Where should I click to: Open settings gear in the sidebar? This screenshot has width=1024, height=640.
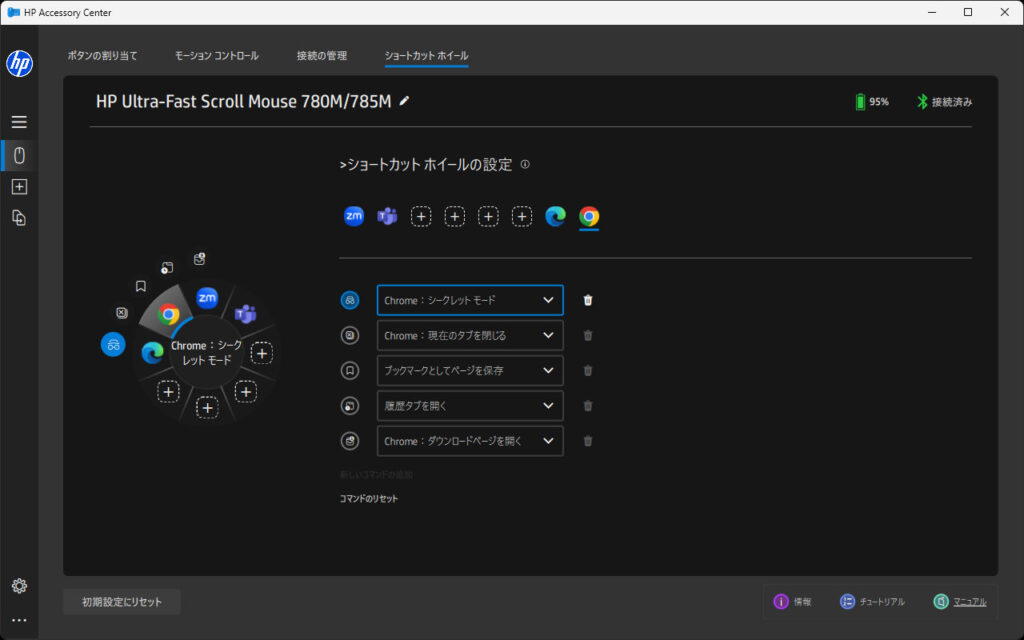(x=19, y=586)
